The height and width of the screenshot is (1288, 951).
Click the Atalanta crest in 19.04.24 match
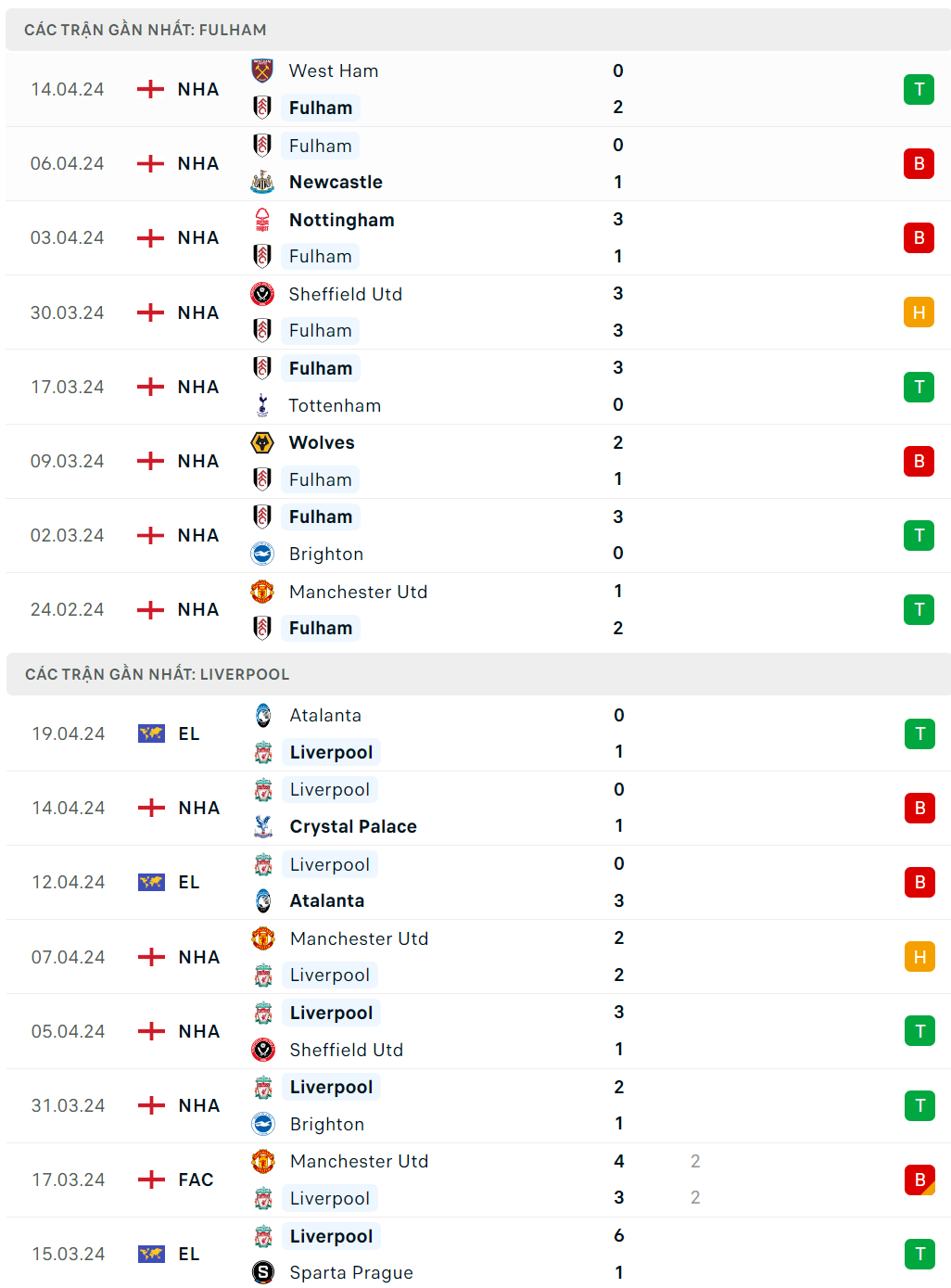tap(263, 715)
